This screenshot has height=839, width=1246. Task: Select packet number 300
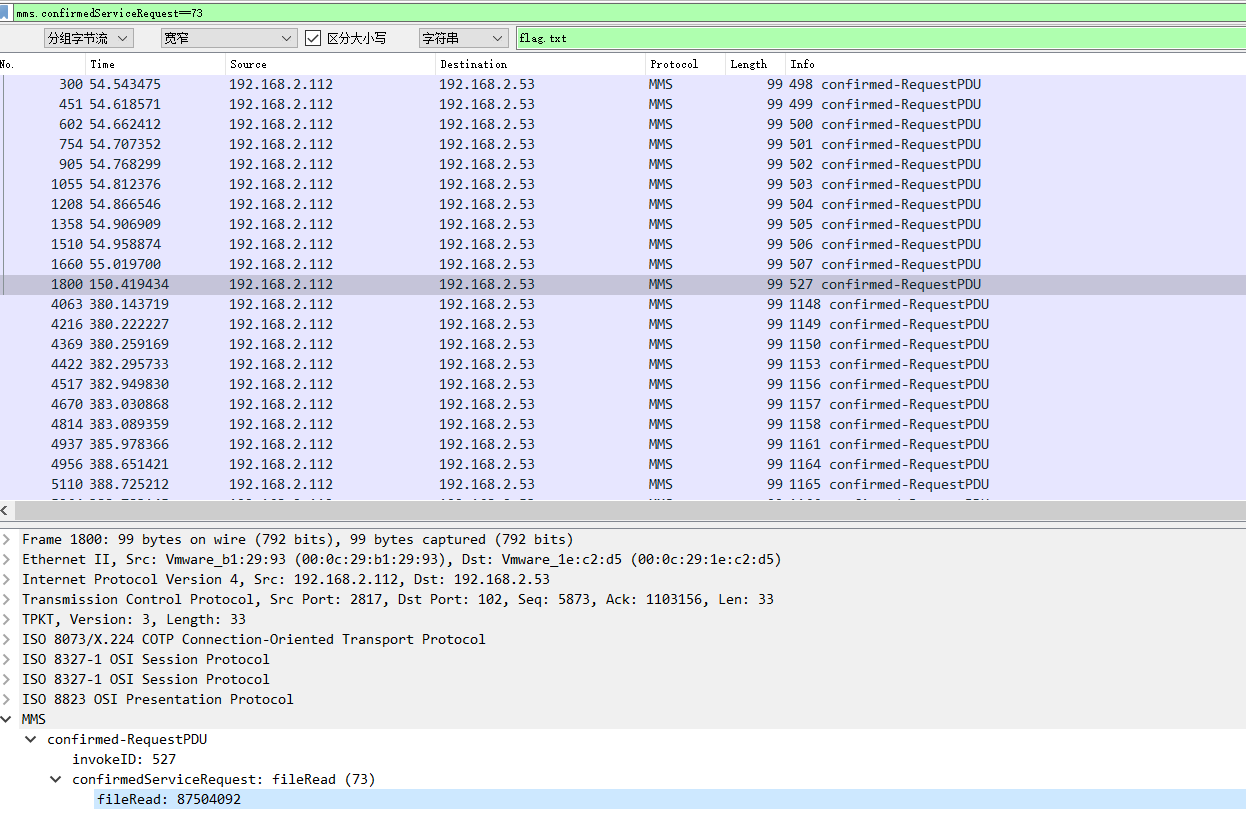pyautogui.click(x=623, y=84)
